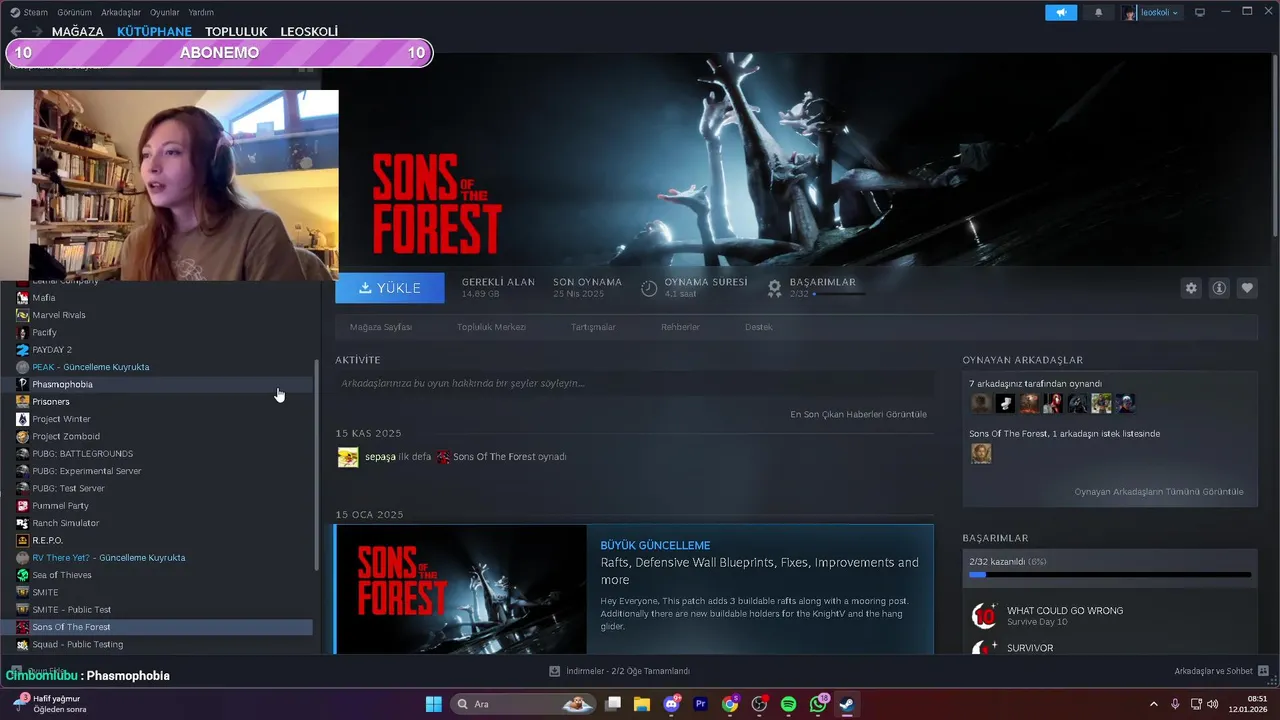
Task: Open the BÜYÜK GÜNCELLEME news thumbnail
Action: 461,589
